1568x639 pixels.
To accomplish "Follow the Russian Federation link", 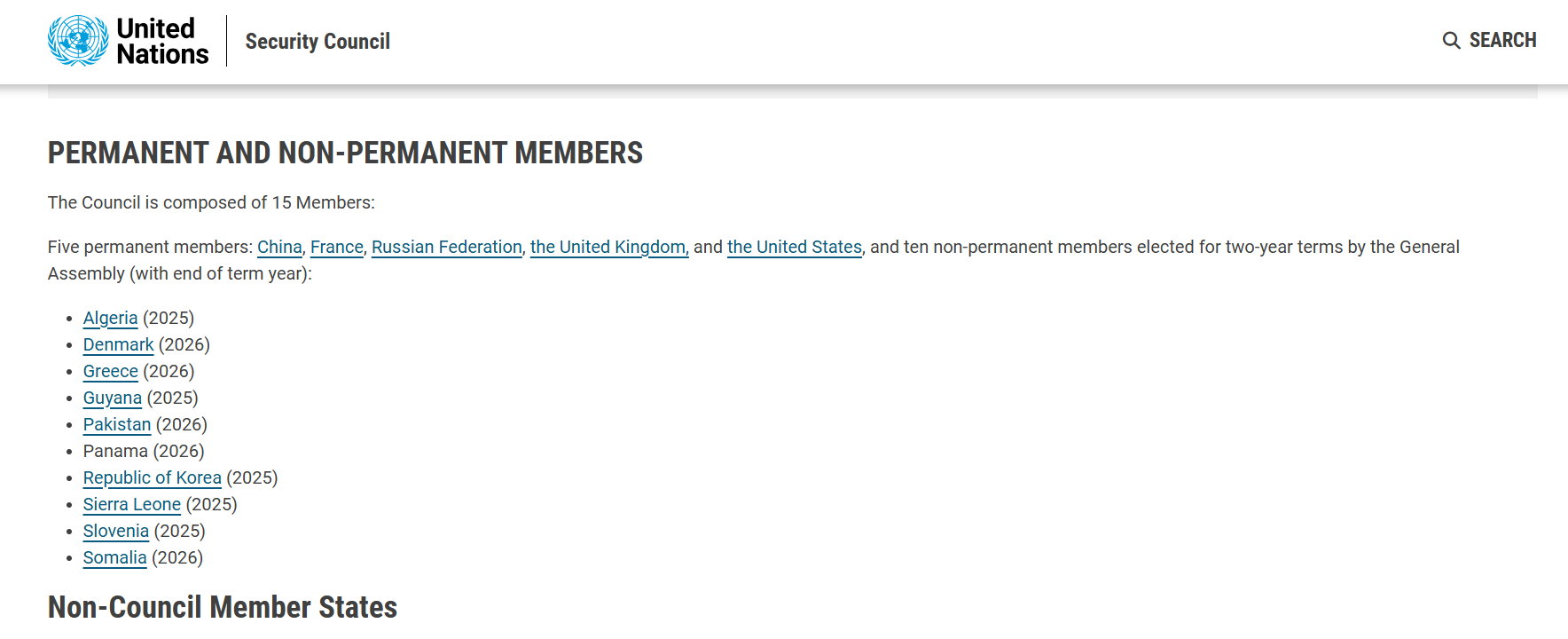I will (447, 247).
